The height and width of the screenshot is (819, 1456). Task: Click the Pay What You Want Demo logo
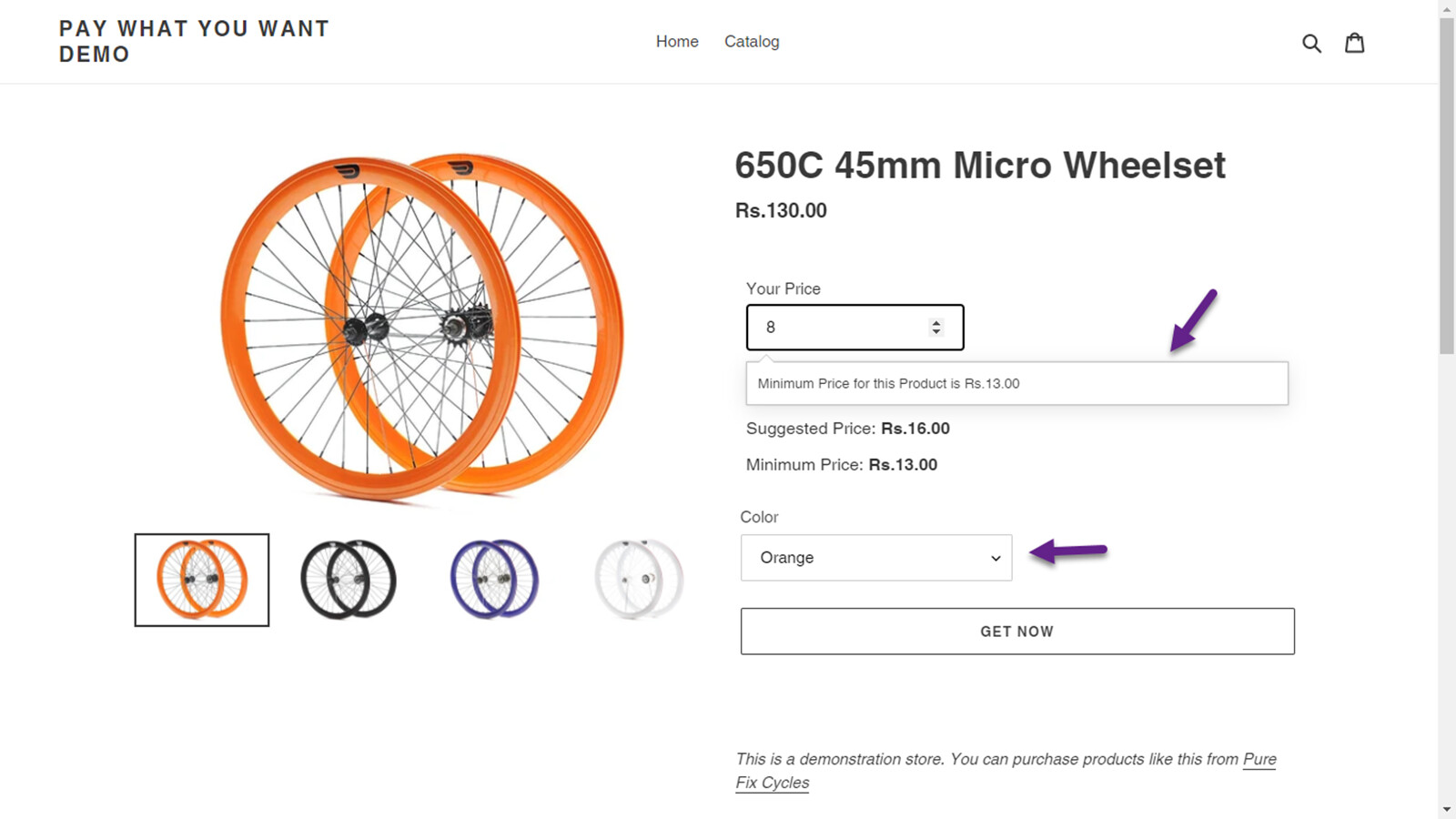(194, 42)
